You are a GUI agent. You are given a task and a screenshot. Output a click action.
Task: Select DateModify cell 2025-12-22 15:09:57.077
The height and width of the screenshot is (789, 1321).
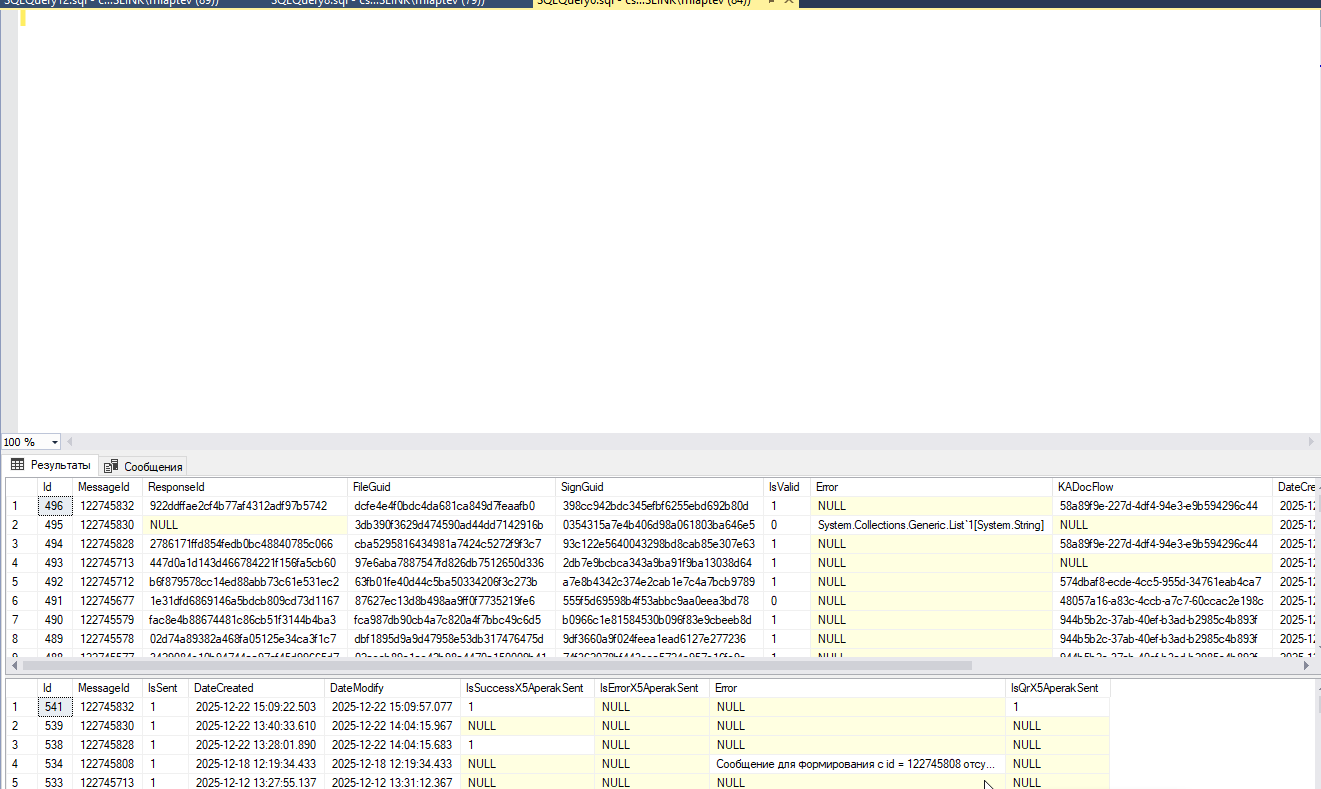coord(393,707)
